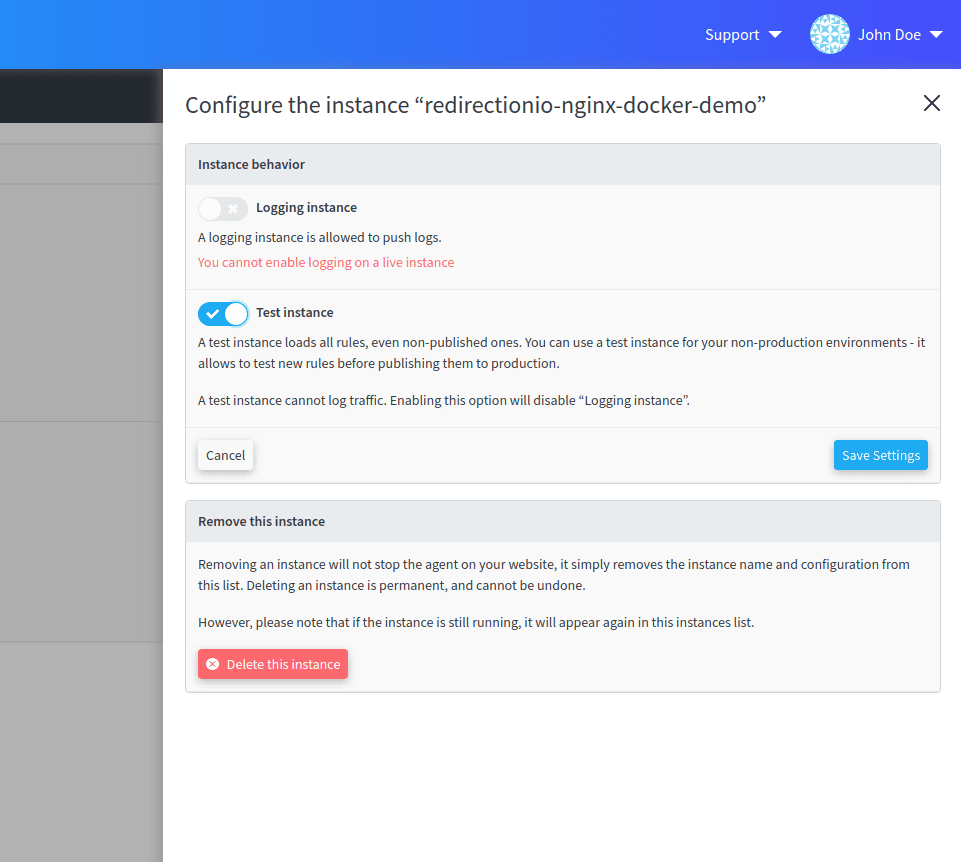Cancel the instance configuration changes
The height and width of the screenshot is (862, 961).
pyautogui.click(x=225, y=455)
